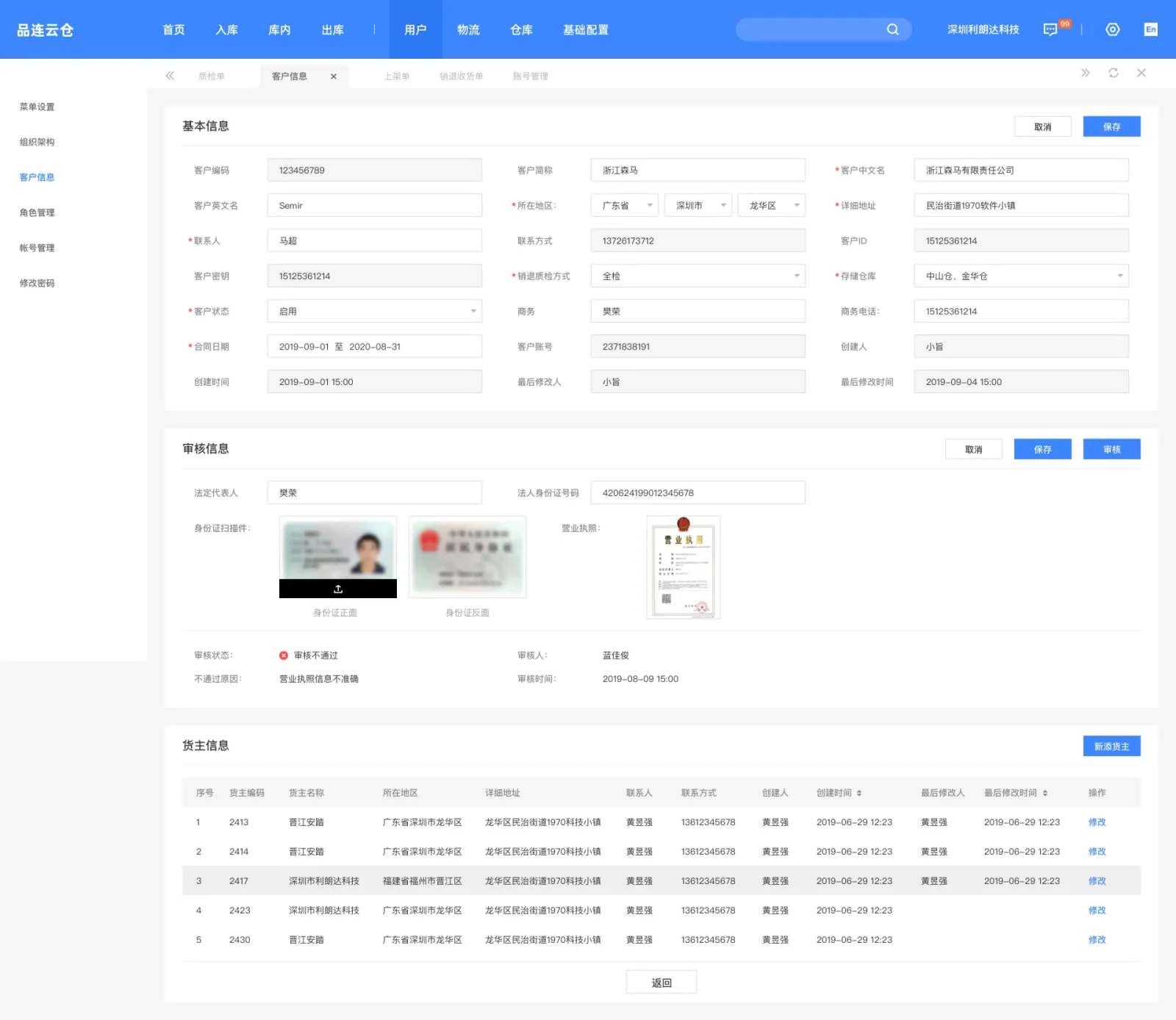The height and width of the screenshot is (1020, 1176).
Task: Click the 客户英文名 field containing Semir
Action: (x=375, y=206)
